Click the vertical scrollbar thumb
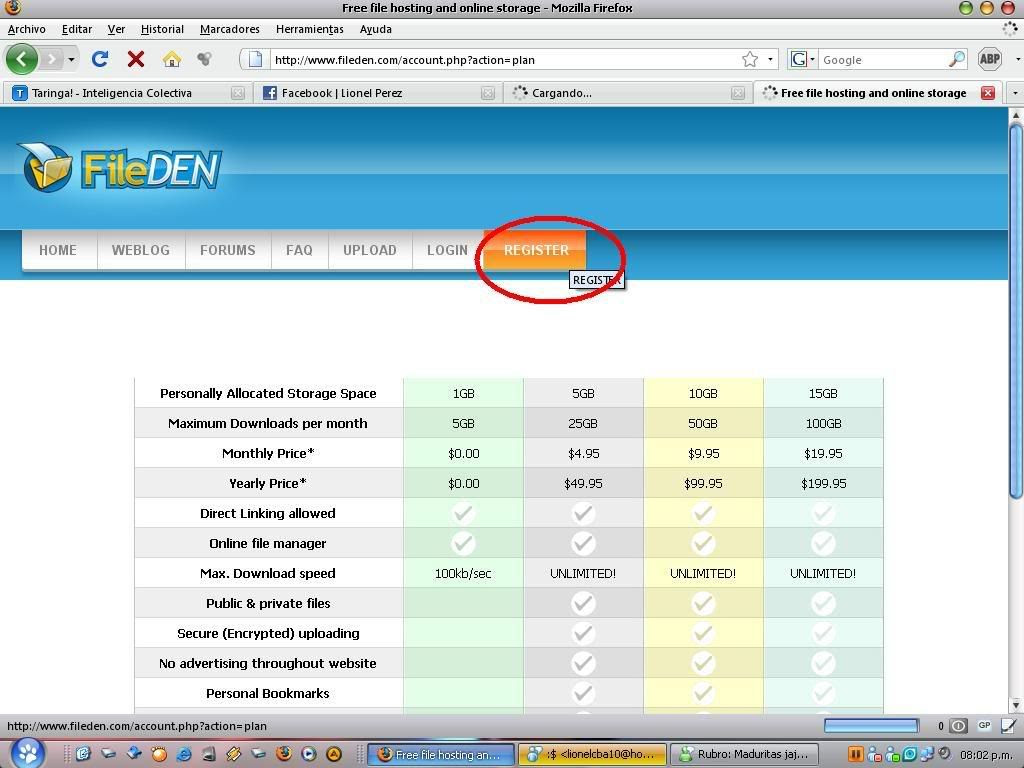This screenshot has height=768, width=1024. [x=1016, y=312]
